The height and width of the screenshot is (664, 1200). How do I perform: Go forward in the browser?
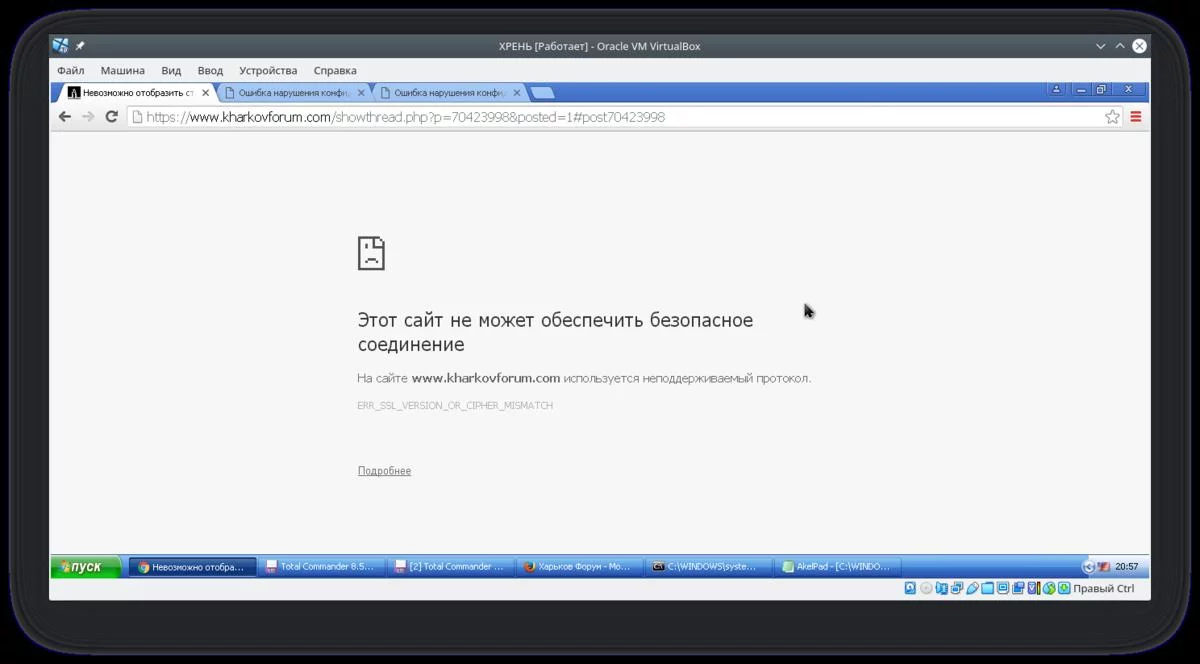[x=88, y=117]
